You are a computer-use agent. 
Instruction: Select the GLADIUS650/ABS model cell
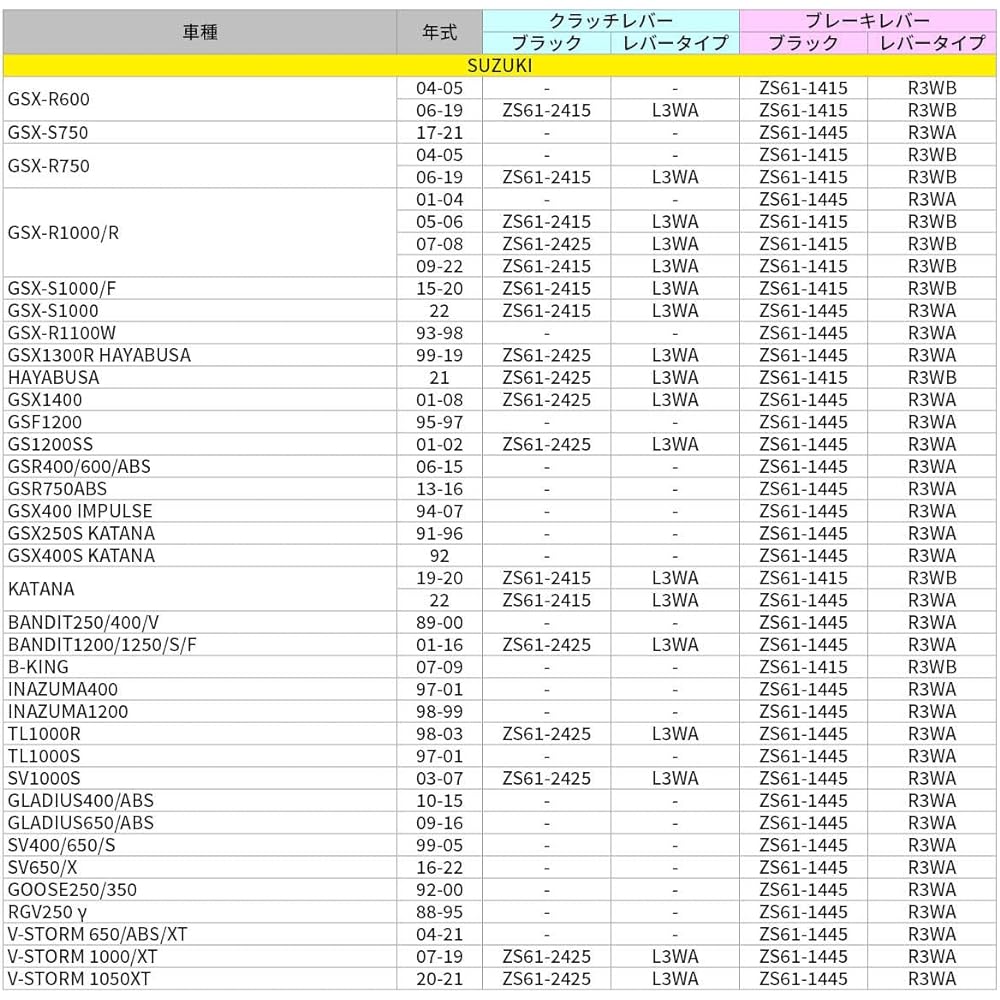200,823
